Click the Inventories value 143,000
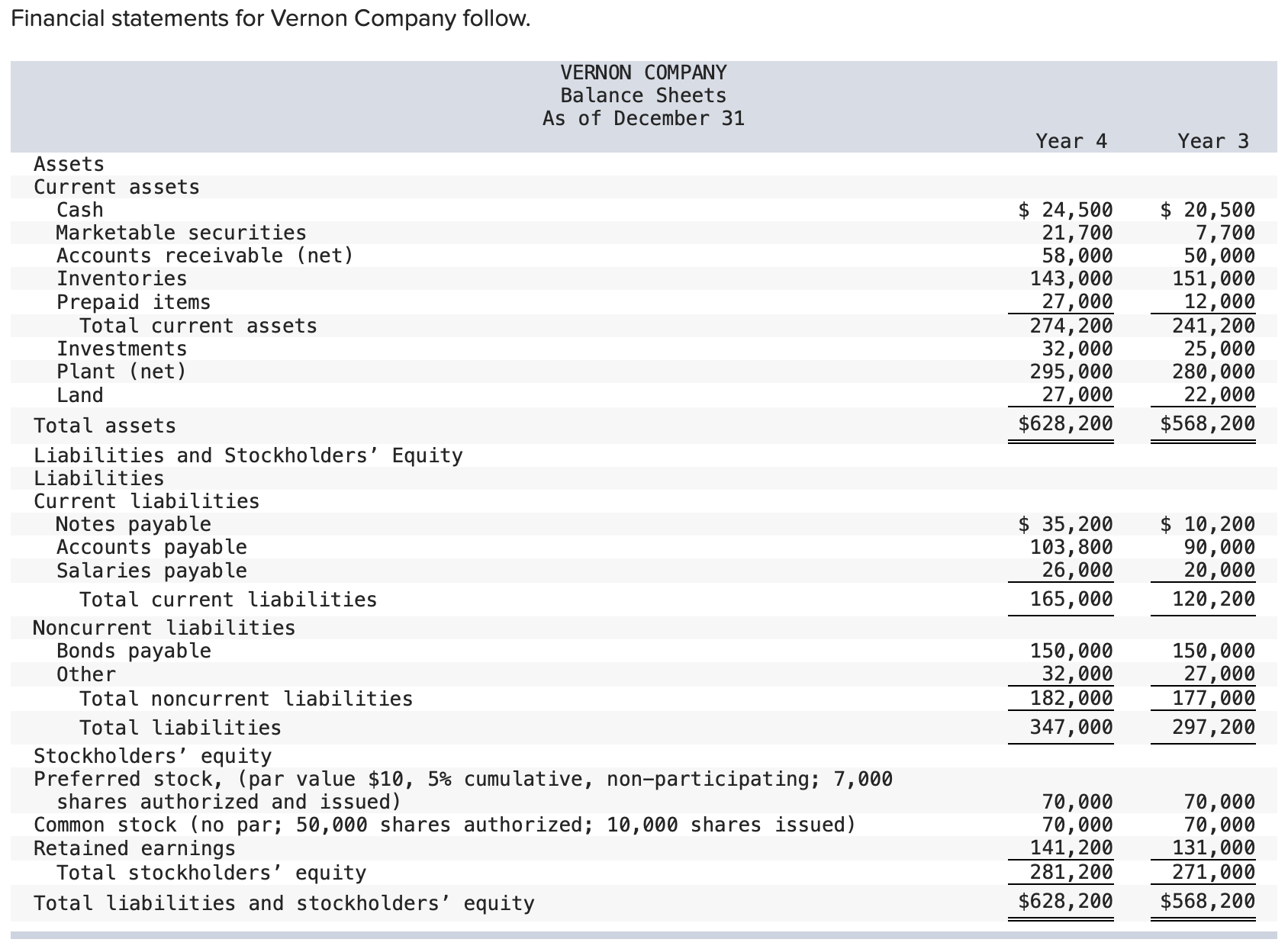The height and width of the screenshot is (949, 1288). tap(1071, 279)
